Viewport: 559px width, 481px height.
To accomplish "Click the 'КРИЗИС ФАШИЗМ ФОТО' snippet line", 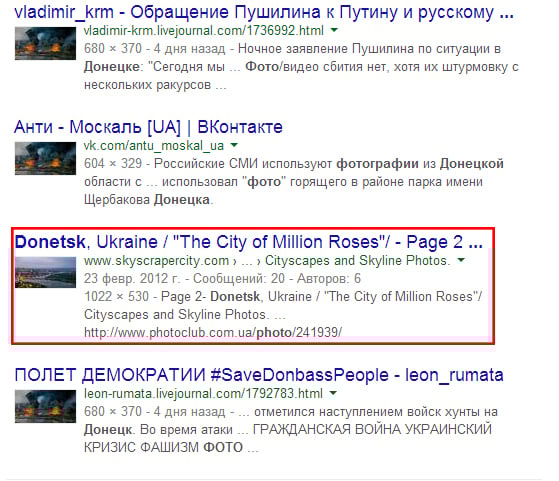I will tap(171, 447).
